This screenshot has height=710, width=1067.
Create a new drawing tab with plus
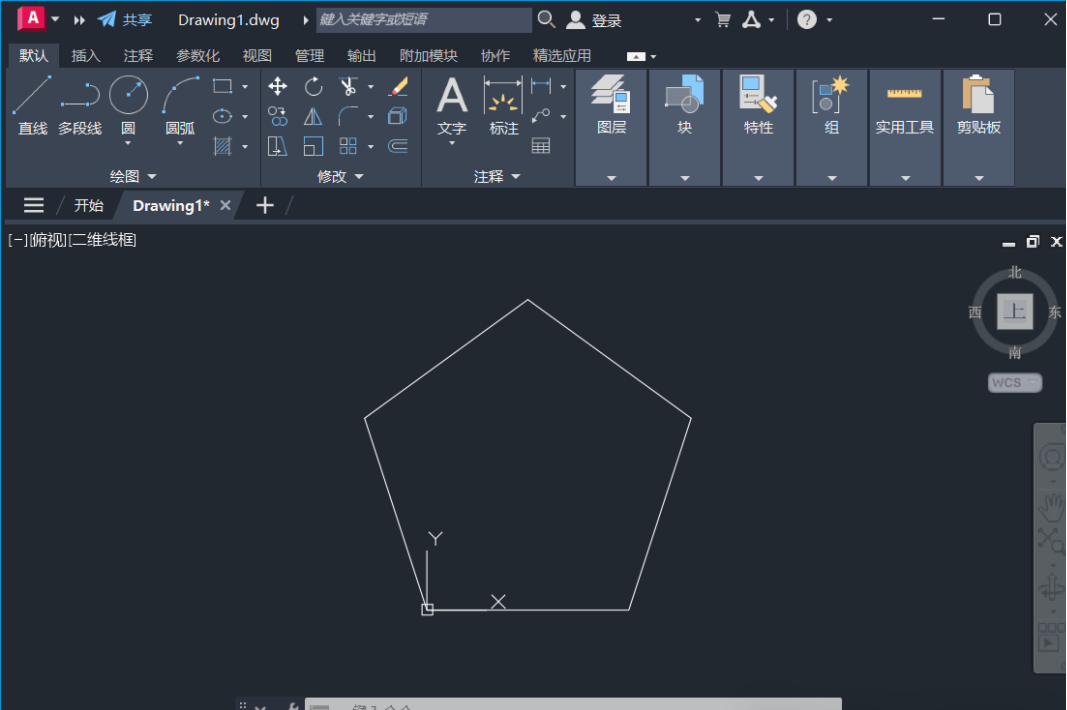tap(265, 205)
